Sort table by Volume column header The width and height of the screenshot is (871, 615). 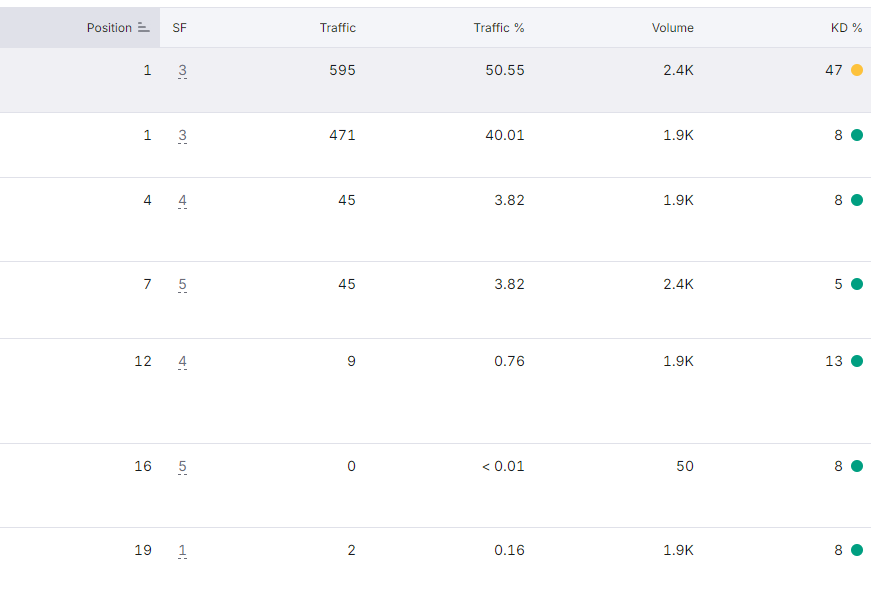tap(673, 28)
